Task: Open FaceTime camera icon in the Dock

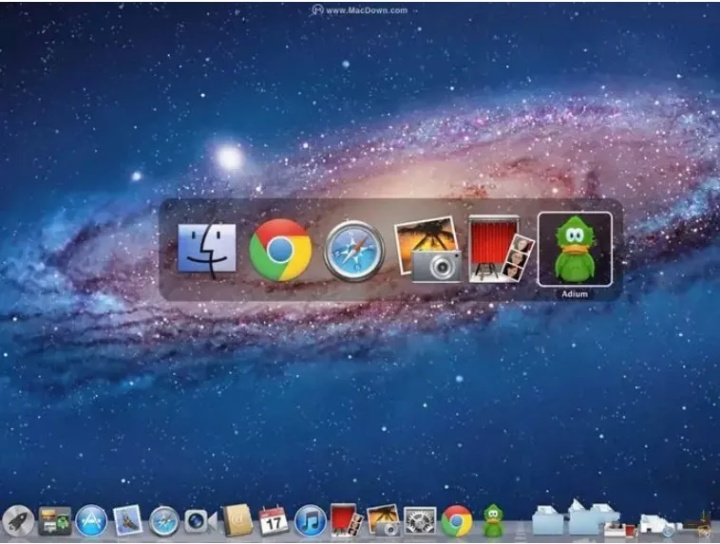Action: [x=200, y=522]
